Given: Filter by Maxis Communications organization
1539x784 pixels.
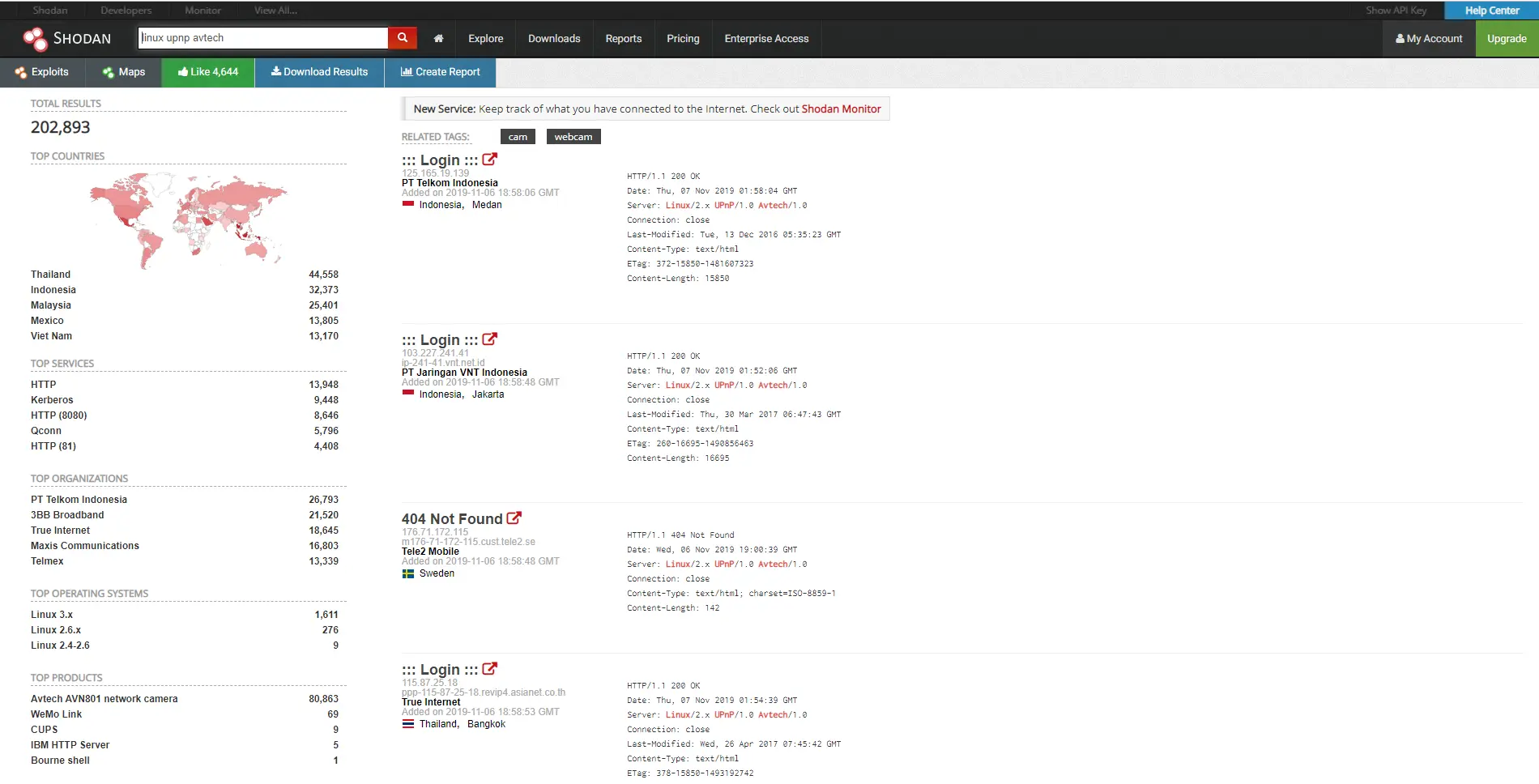Looking at the screenshot, I should (85, 546).
